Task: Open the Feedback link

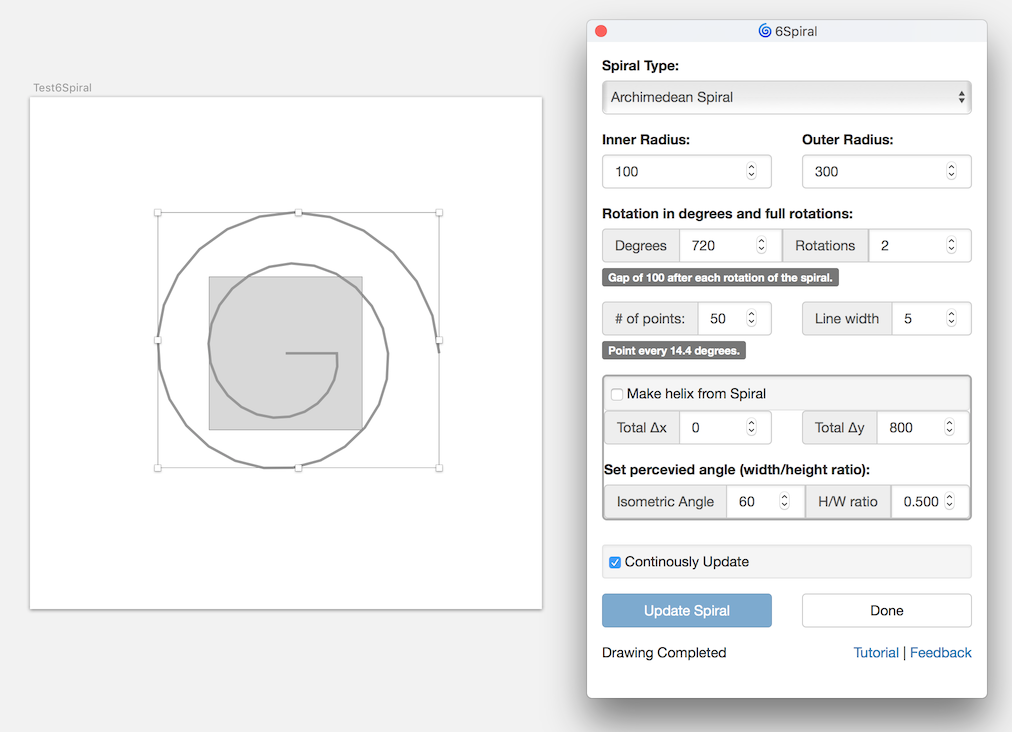Action: (x=940, y=653)
